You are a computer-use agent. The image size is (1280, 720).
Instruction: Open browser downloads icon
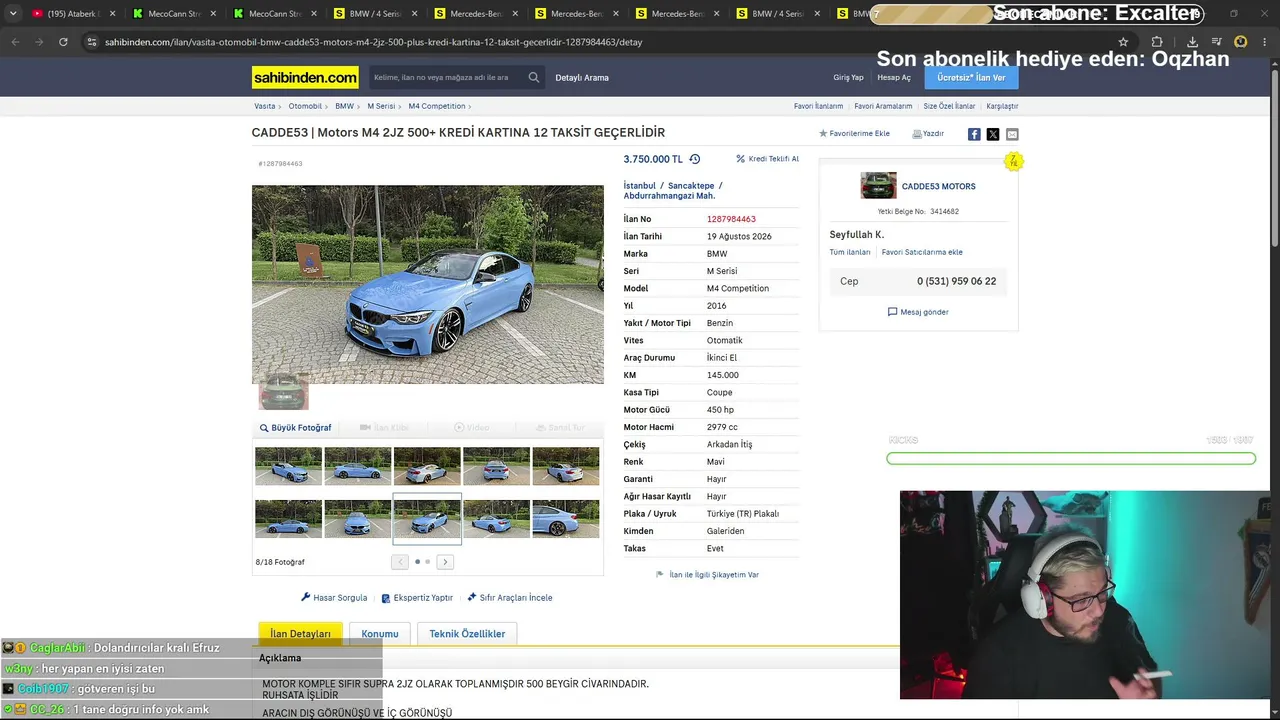[x=1192, y=42]
